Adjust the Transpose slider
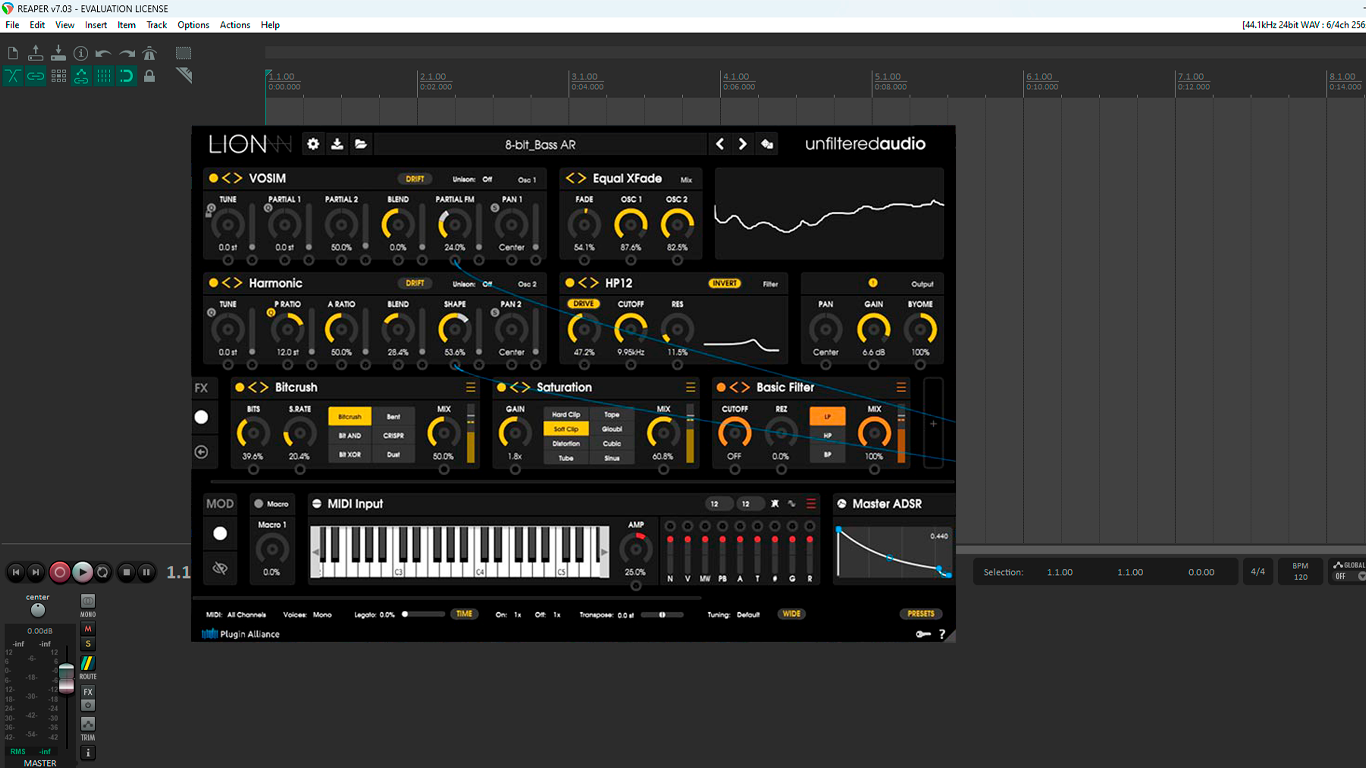This screenshot has height=768, width=1366. point(663,614)
